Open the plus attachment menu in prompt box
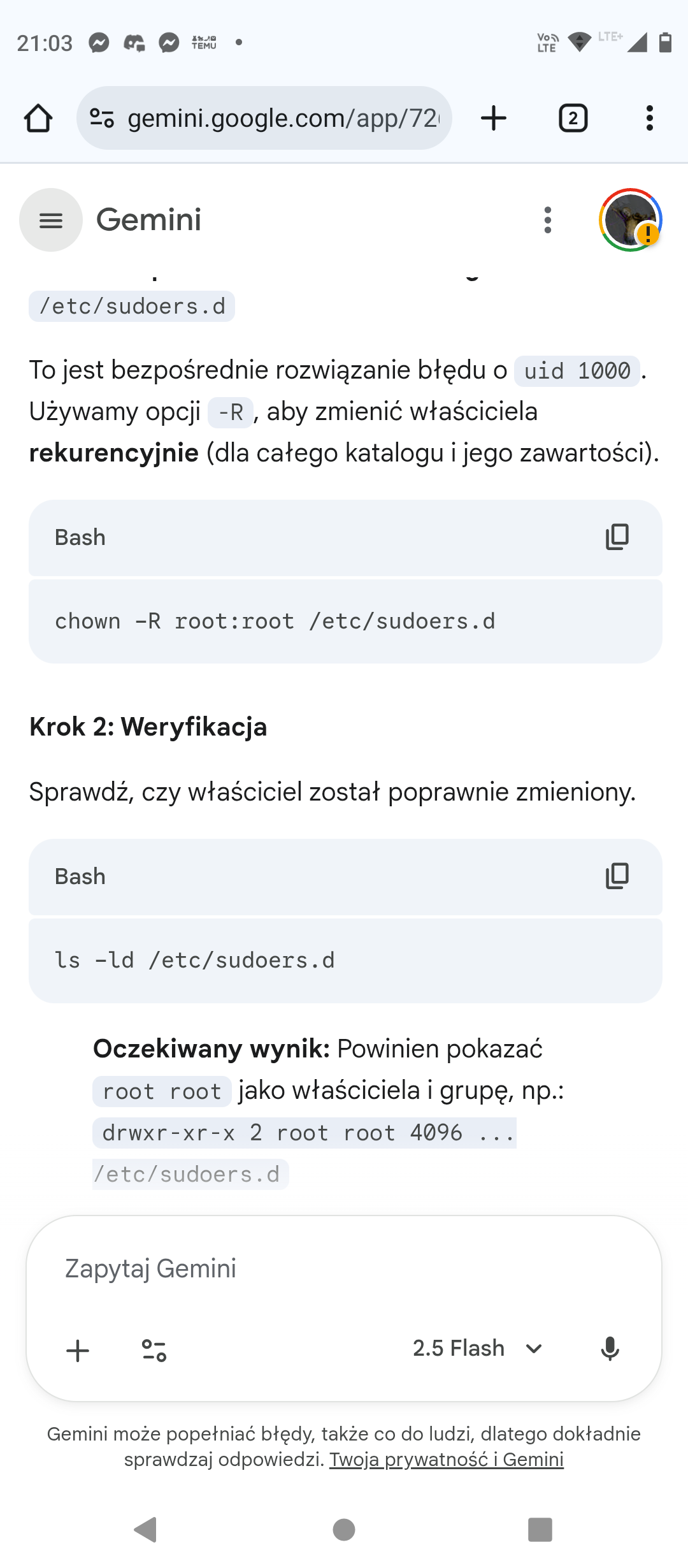This screenshot has width=688, height=1568. tap(78, 1350)
